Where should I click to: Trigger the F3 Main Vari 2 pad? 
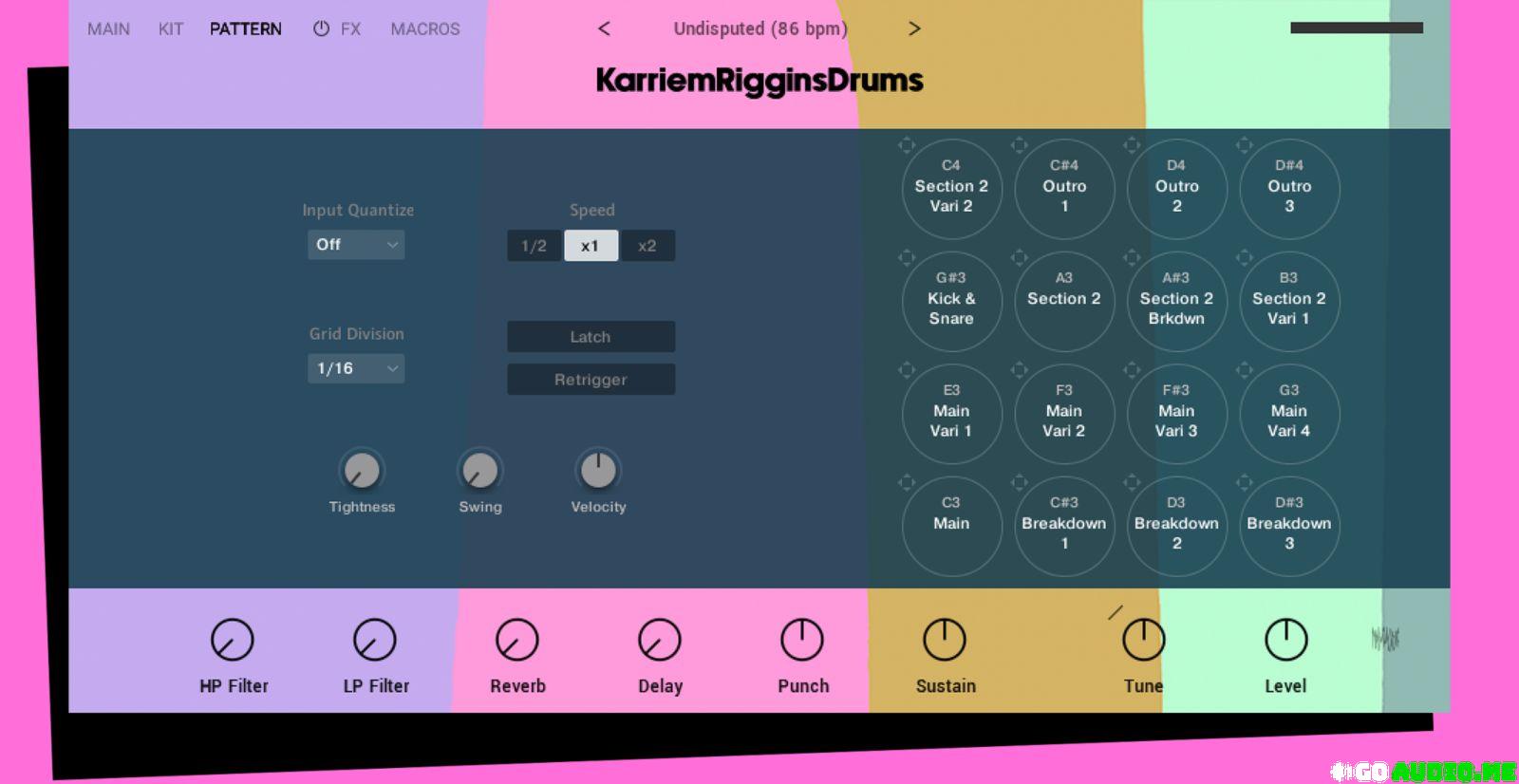[x=1064, y=414]
